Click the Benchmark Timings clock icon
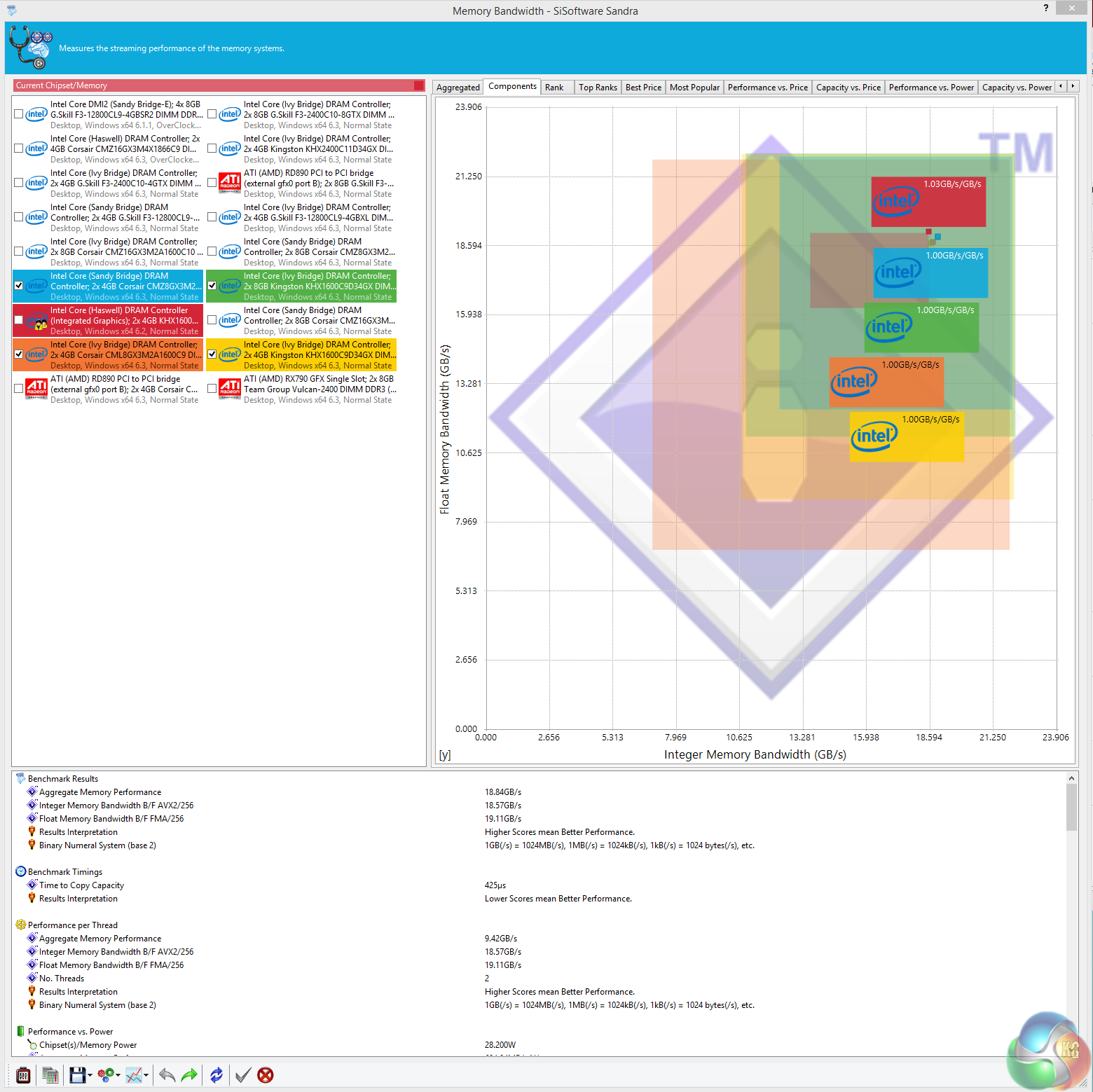Image resolution: width=1093 pixels, height=1092 pixels. click(x=20, y=871)
